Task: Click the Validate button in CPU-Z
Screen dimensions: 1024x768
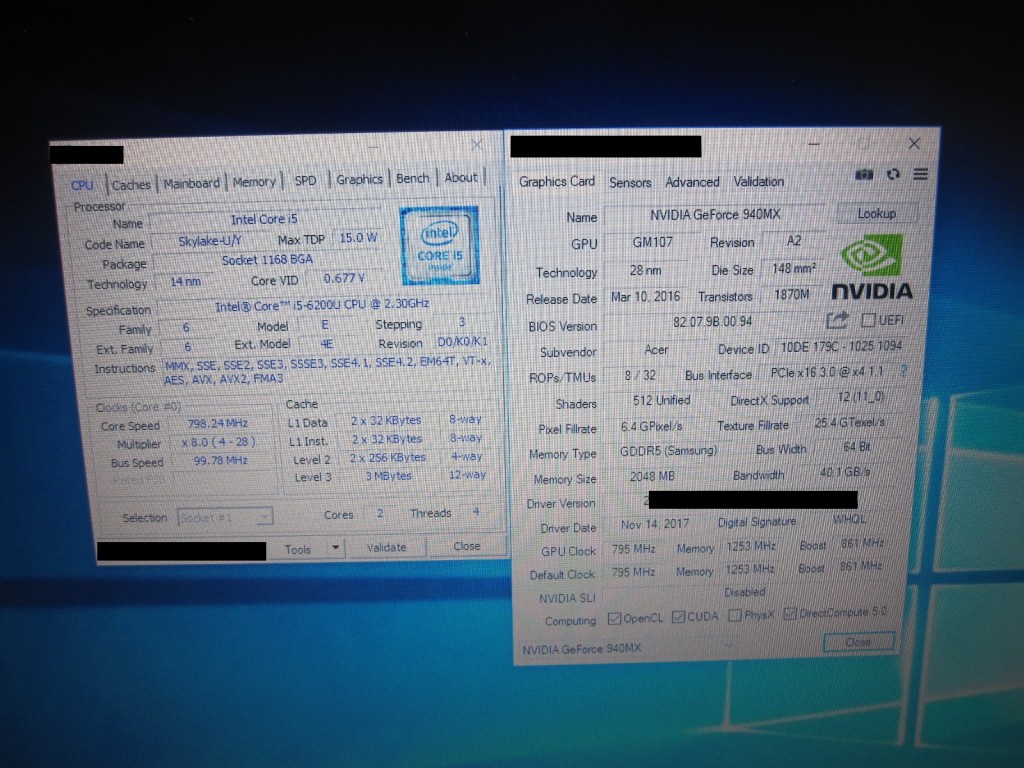Action: coord(386,547)
